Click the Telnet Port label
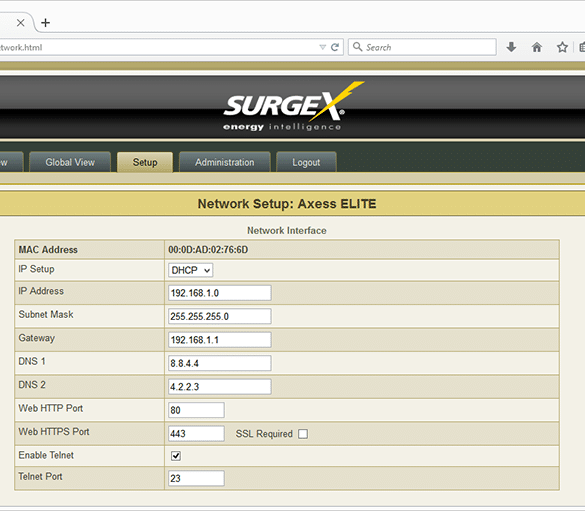The width and height of the screenshot is (585, 511). (40, 476)
